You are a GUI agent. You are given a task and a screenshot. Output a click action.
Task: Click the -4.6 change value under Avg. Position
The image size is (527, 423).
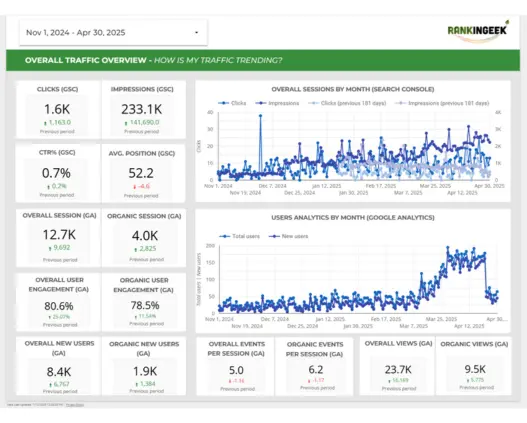click(144, 186)
